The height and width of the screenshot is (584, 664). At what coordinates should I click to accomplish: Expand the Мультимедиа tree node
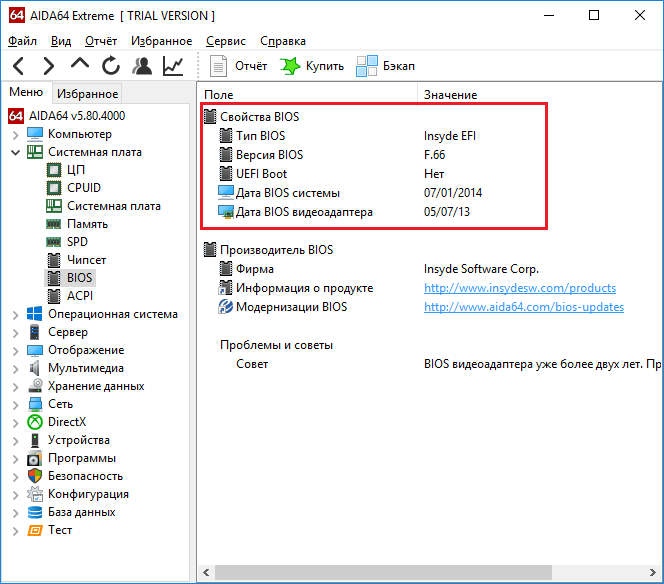click(16, 369)
